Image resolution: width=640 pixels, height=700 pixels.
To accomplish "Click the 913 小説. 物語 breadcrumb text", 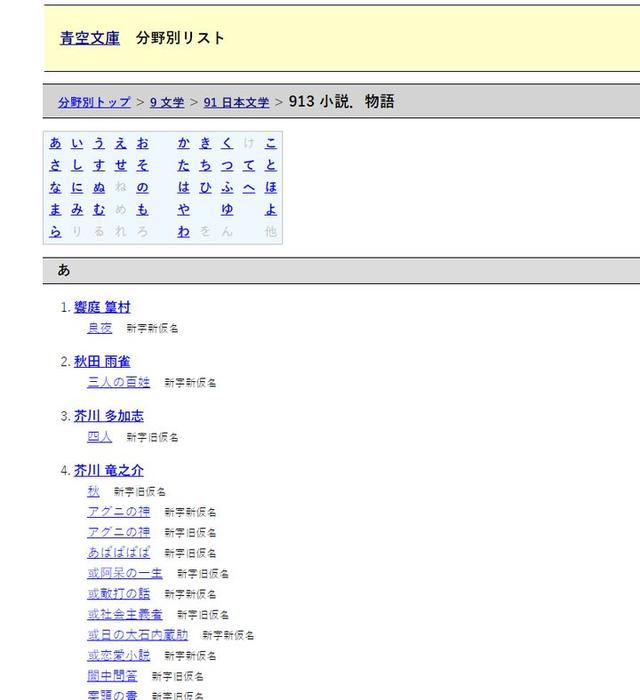I will (x=341, y=102).
